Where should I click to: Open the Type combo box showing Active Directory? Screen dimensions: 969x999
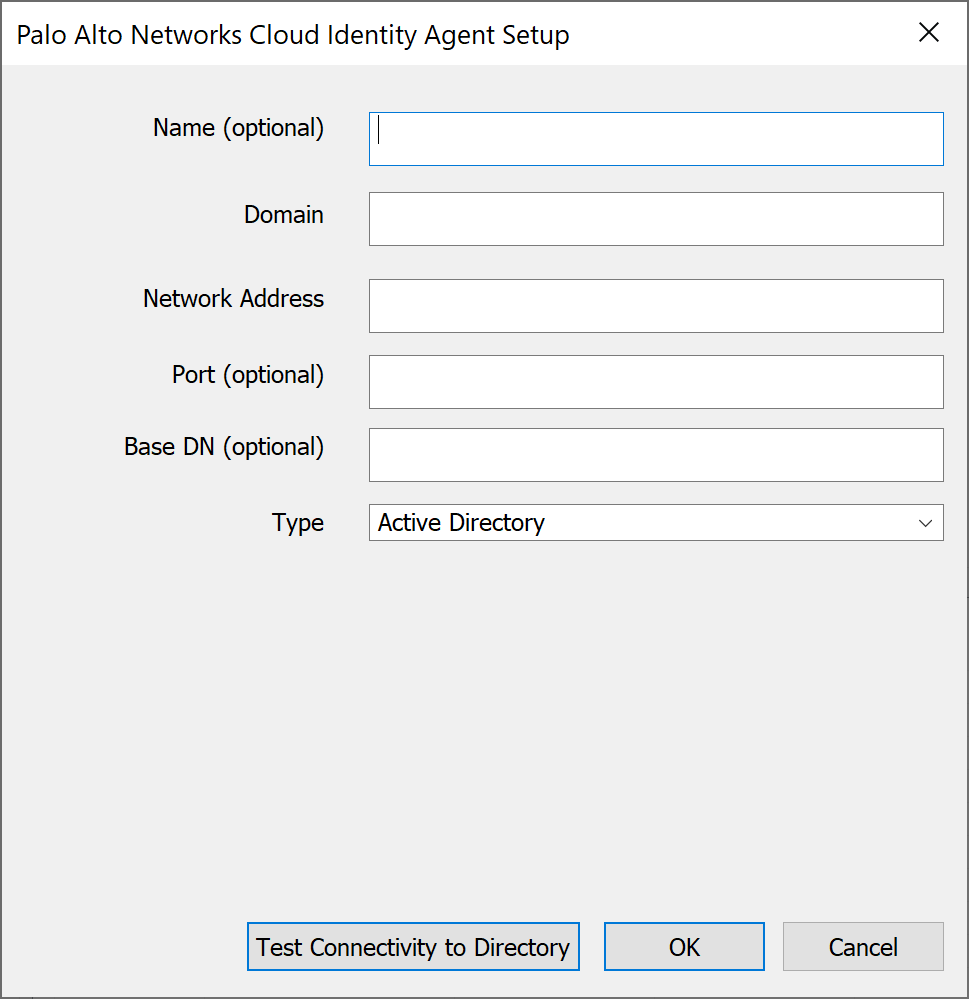tap(656, 523)
